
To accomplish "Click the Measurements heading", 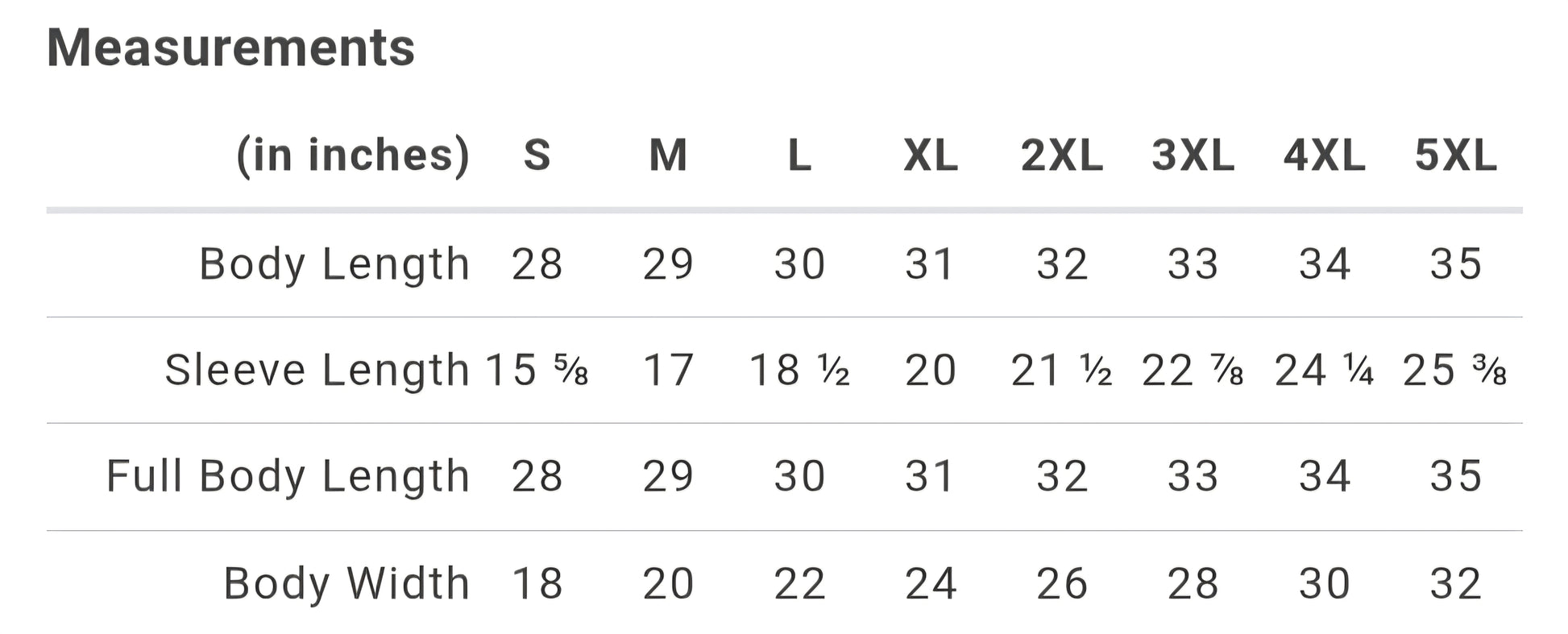I will (x=231, y=48).
